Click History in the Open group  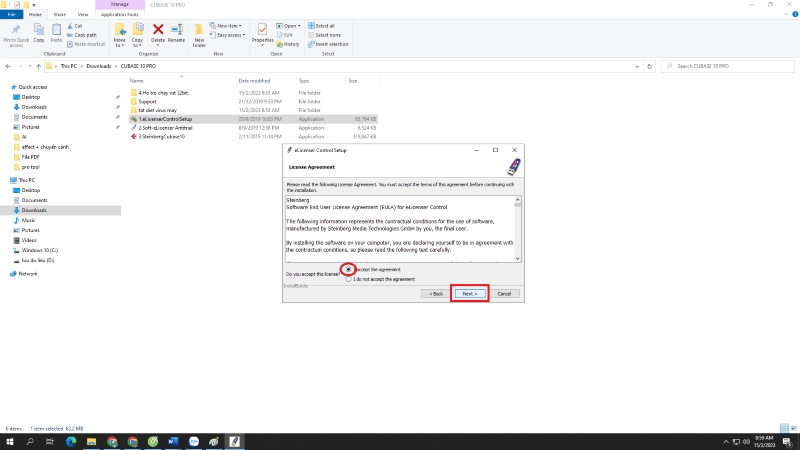[288, 44]
